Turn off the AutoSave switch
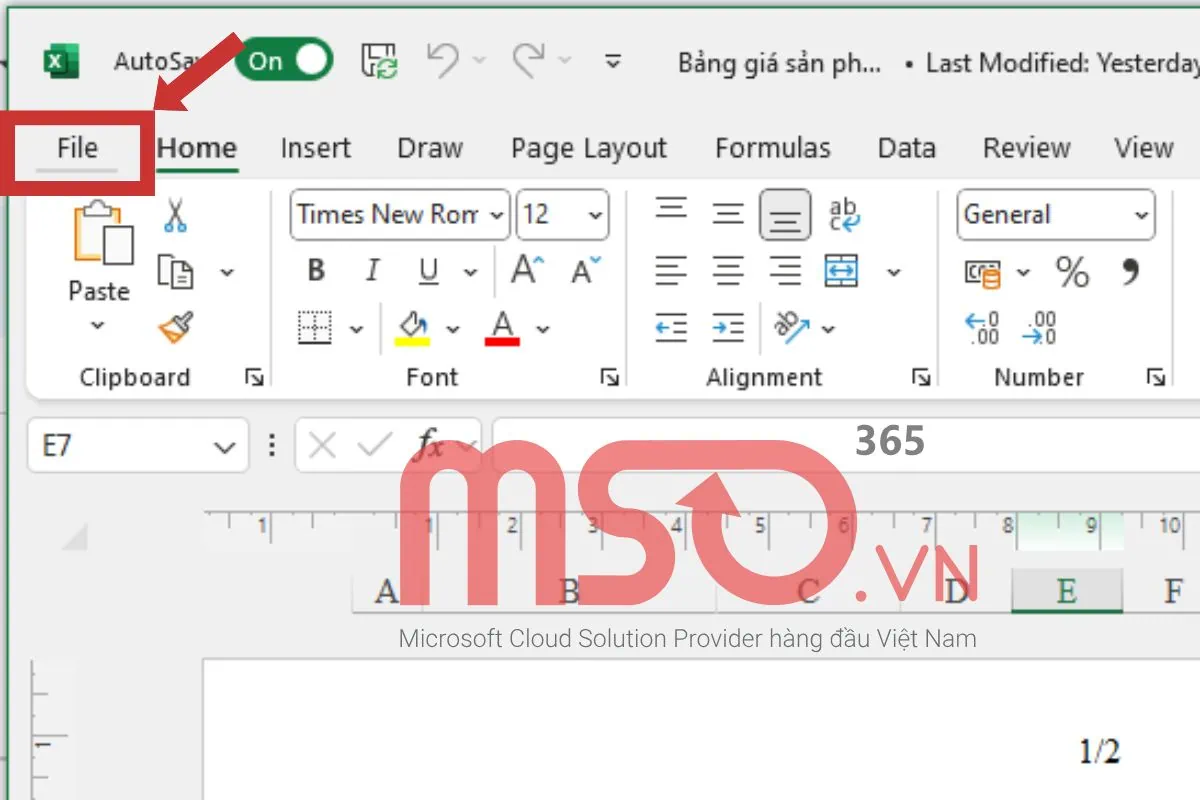The width and height of the screenshot is (1200, 800). tap(283, 62)
